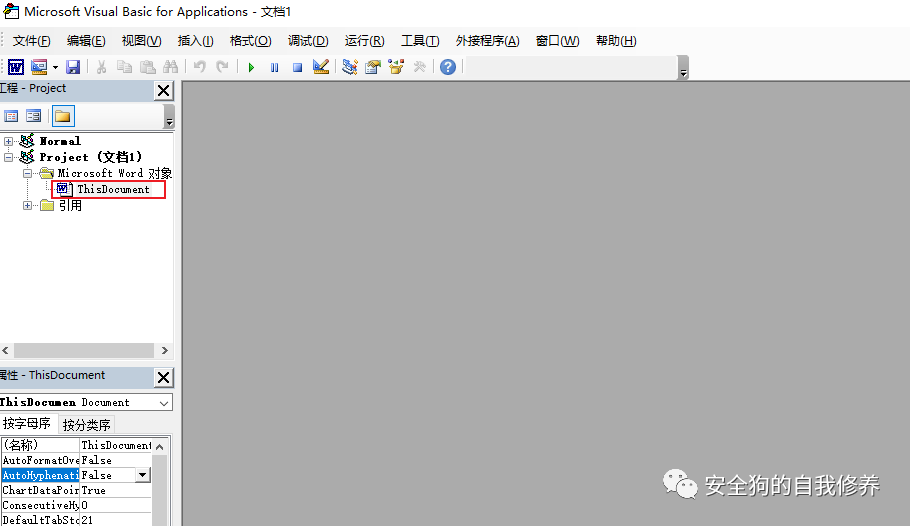910x526 pixels.
Task: Select the ChartDataPoint property row
Action: point(76,490)
